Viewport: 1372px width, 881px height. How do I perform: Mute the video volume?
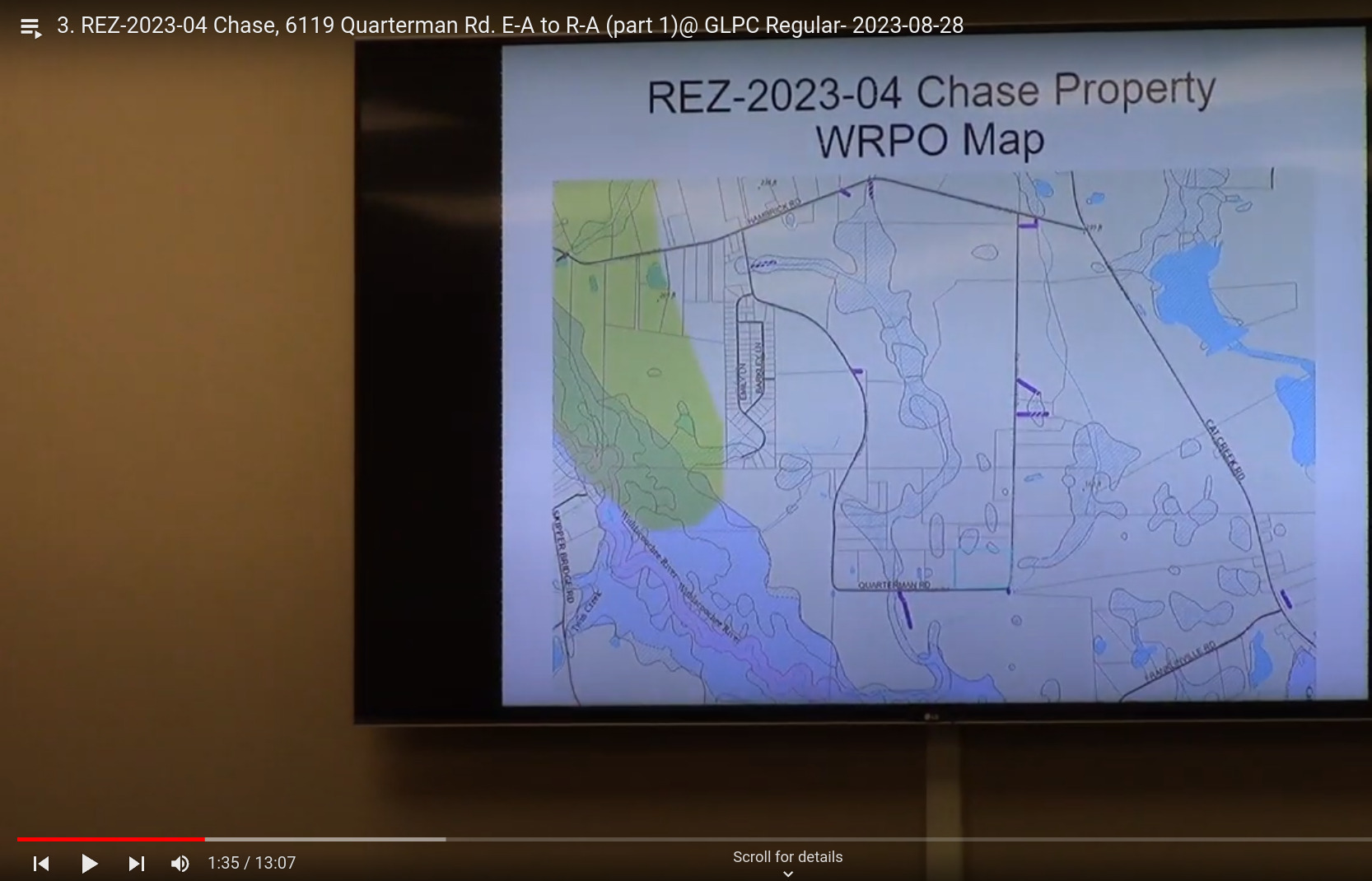click(180, 863)
